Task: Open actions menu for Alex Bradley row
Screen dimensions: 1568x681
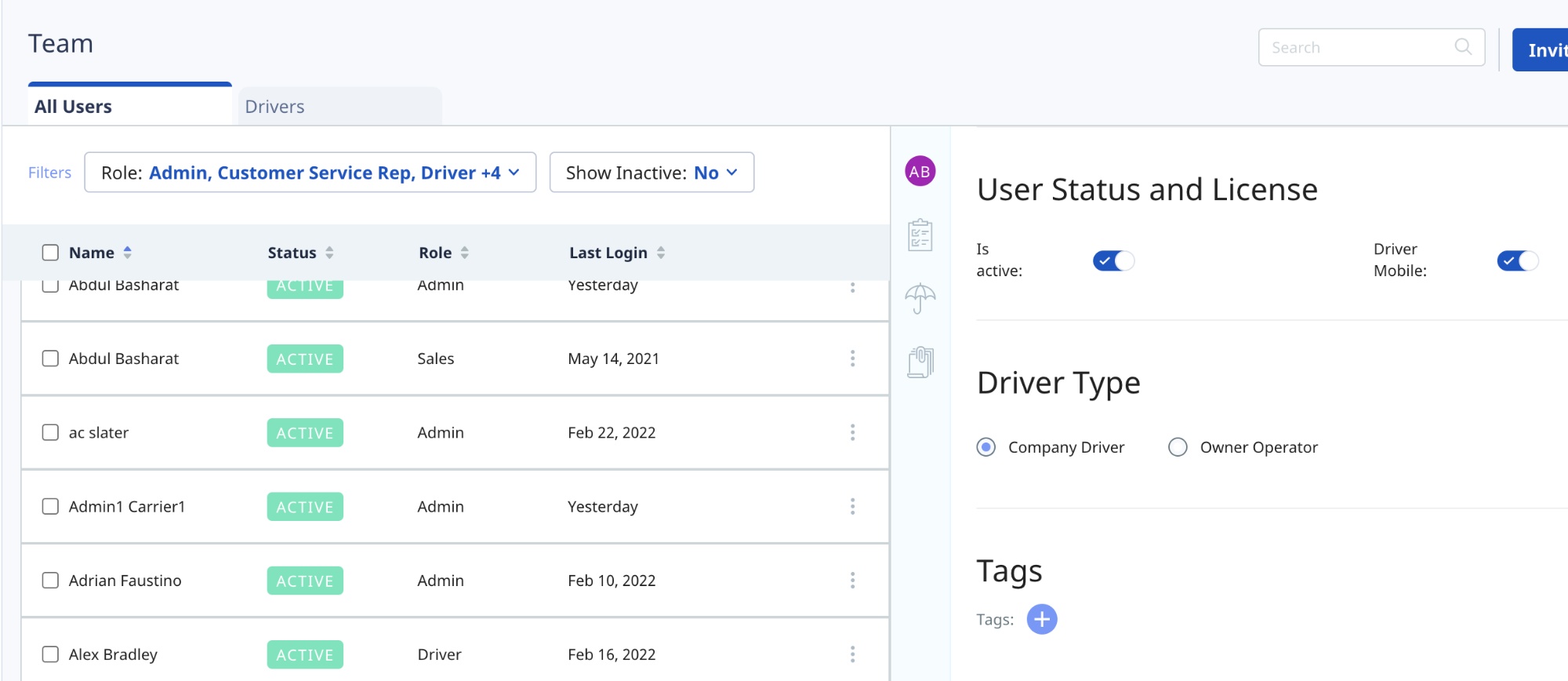Action: [852, 654]
